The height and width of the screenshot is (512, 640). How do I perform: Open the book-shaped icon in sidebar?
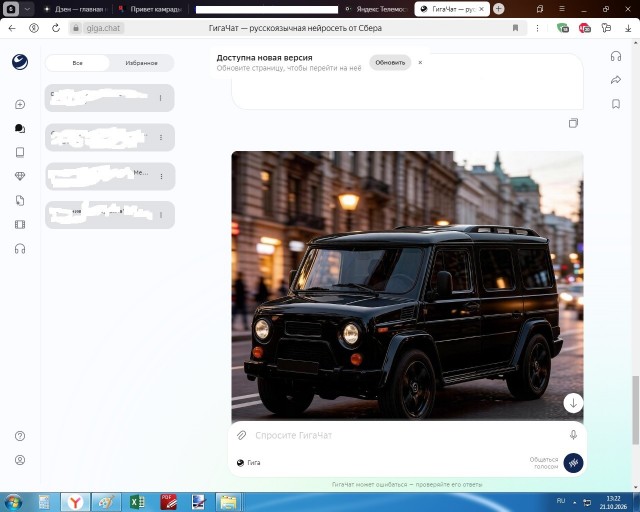tap(20, 152)
